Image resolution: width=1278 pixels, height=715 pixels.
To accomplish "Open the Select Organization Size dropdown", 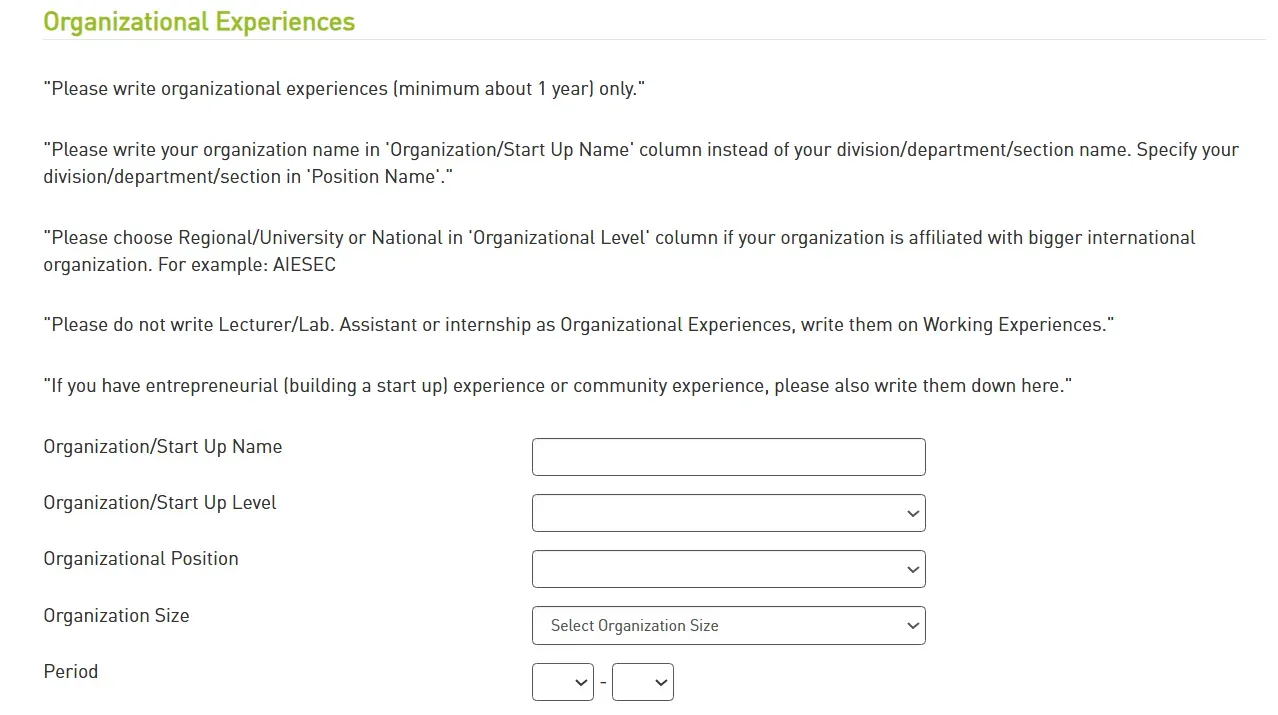I will [x=728, y=625].
